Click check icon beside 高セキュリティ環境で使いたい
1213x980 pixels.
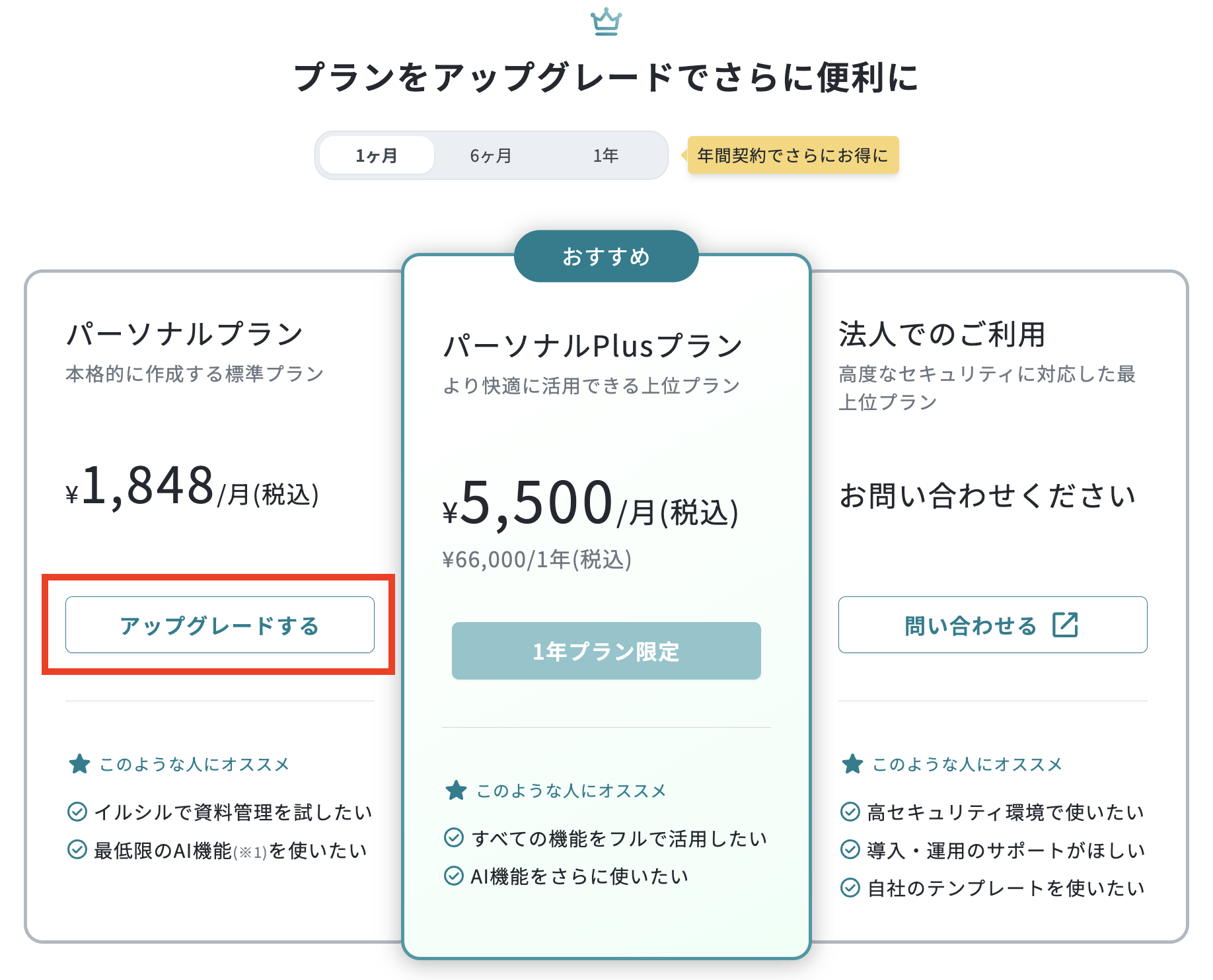click(850, 812)
